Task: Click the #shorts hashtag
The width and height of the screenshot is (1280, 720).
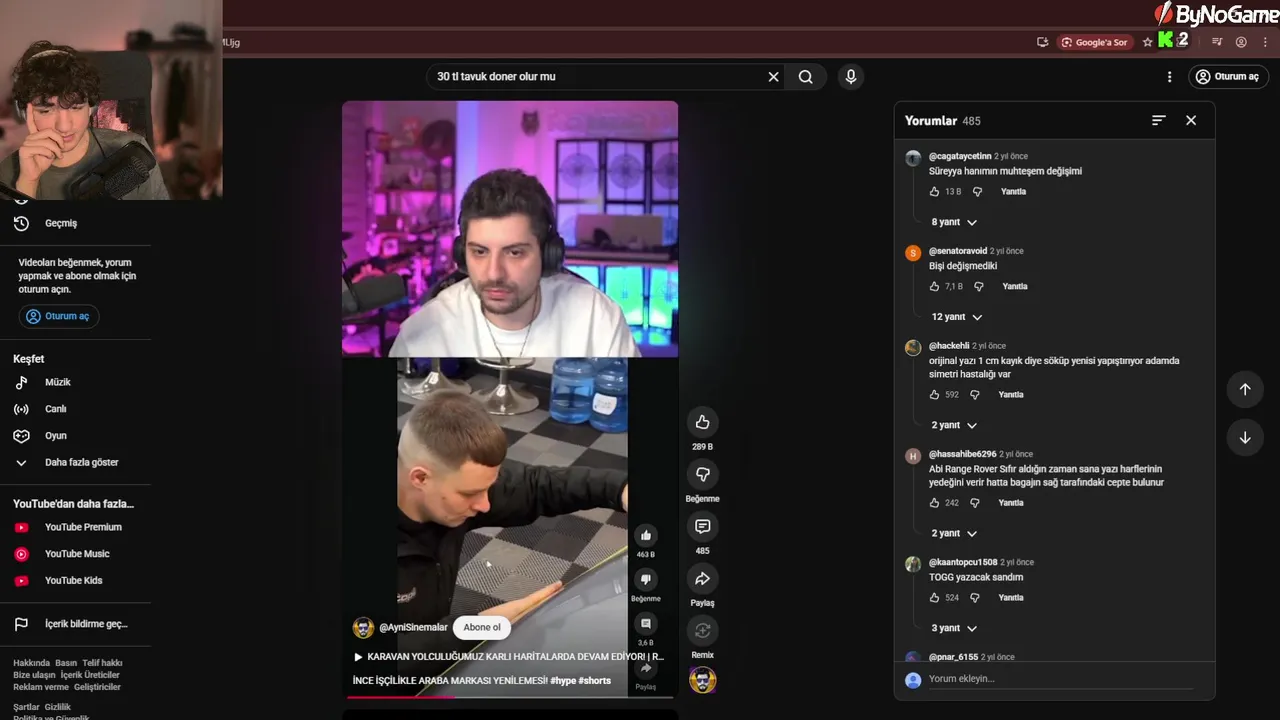Action: tap(594, 681)
